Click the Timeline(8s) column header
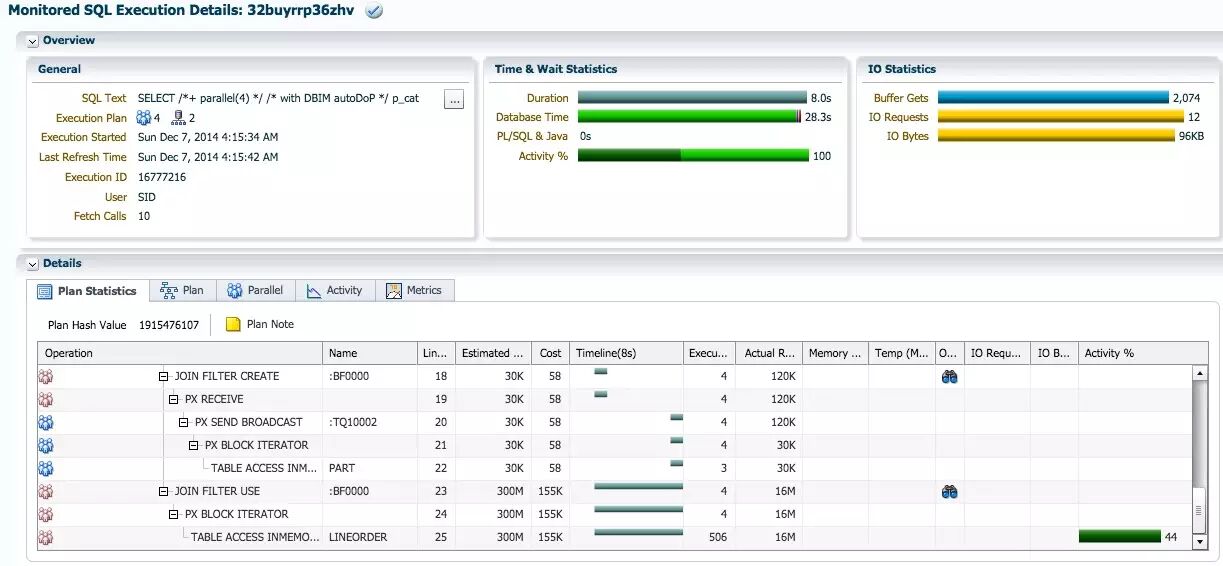Viewport: 1223px width, 566px height. click(x=627, y=353)
